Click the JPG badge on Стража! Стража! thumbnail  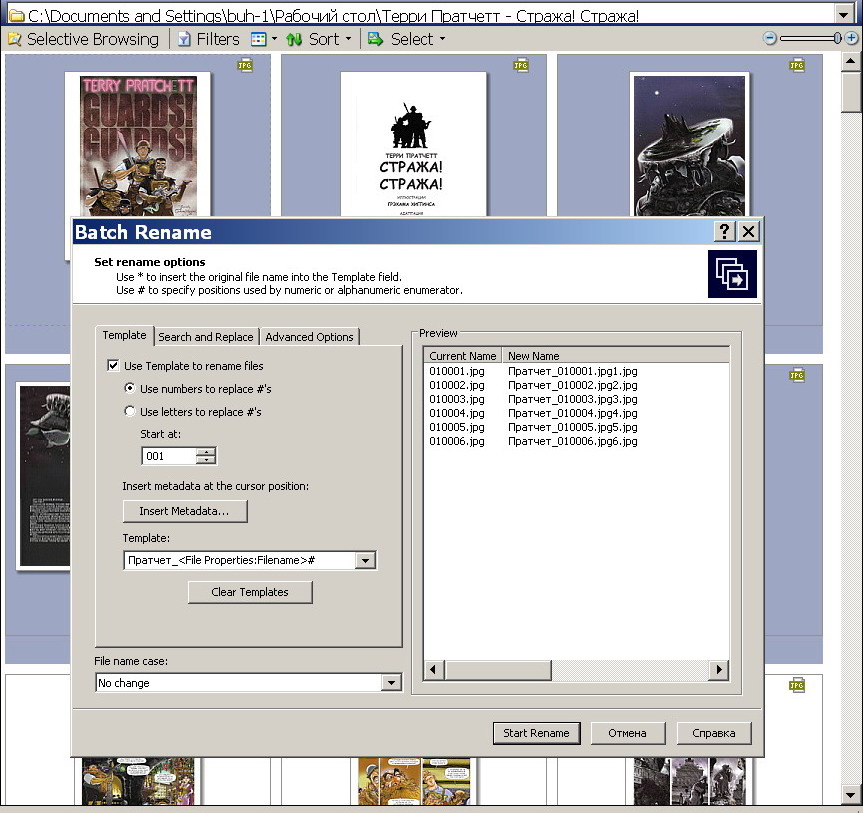521,66
